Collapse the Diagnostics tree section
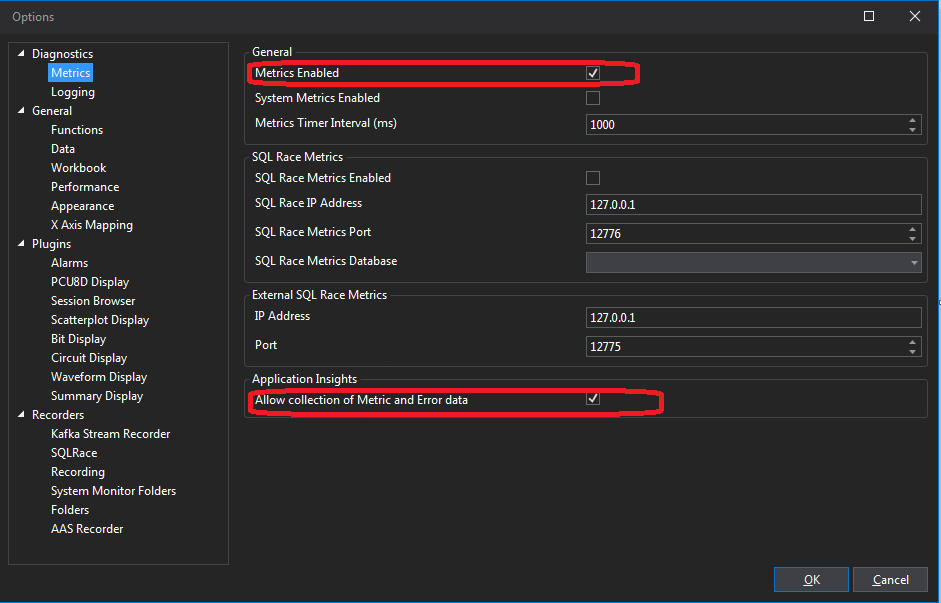Screen dimensions: 941x603 tap(21, 53)
